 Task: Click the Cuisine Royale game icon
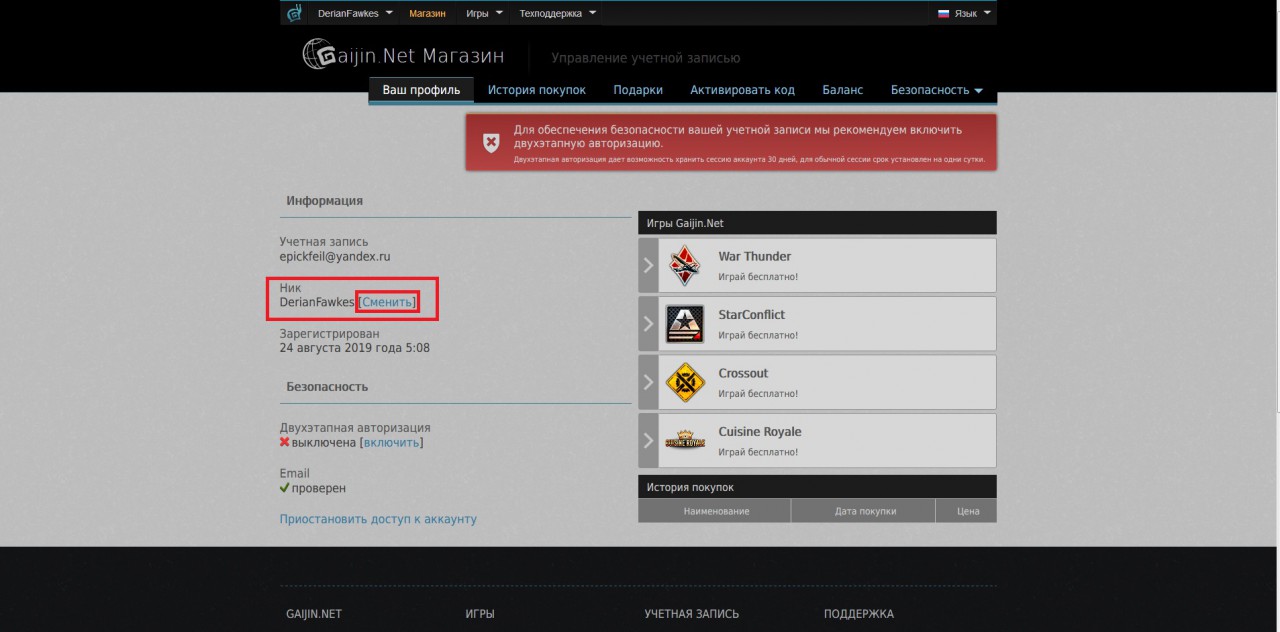click(x=685, y=441)
